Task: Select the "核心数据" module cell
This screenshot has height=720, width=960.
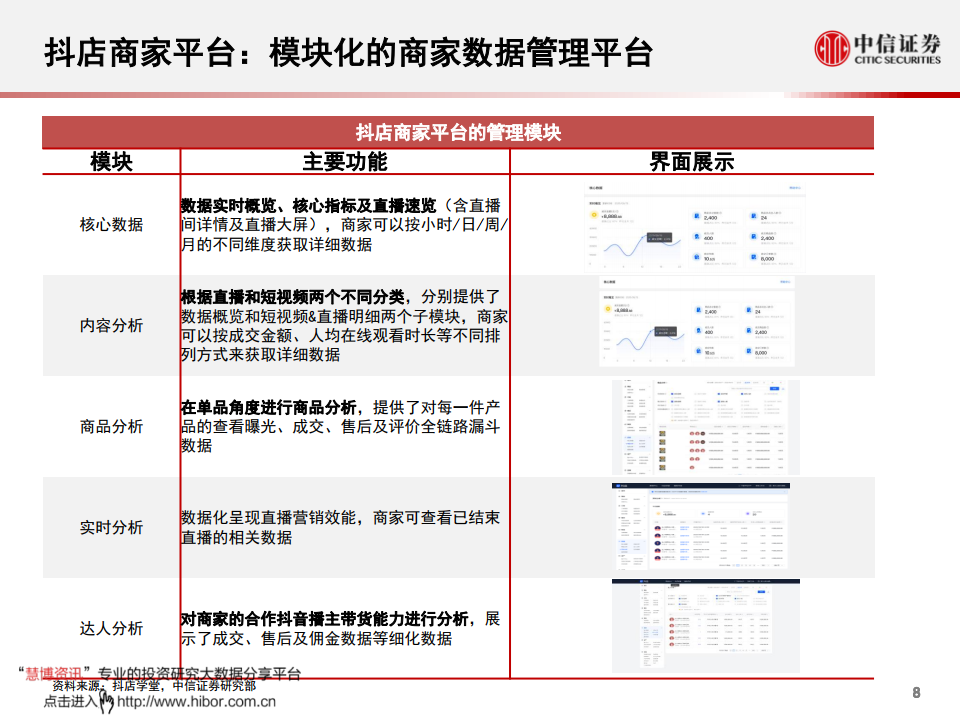Action: [x=111, y=225]
